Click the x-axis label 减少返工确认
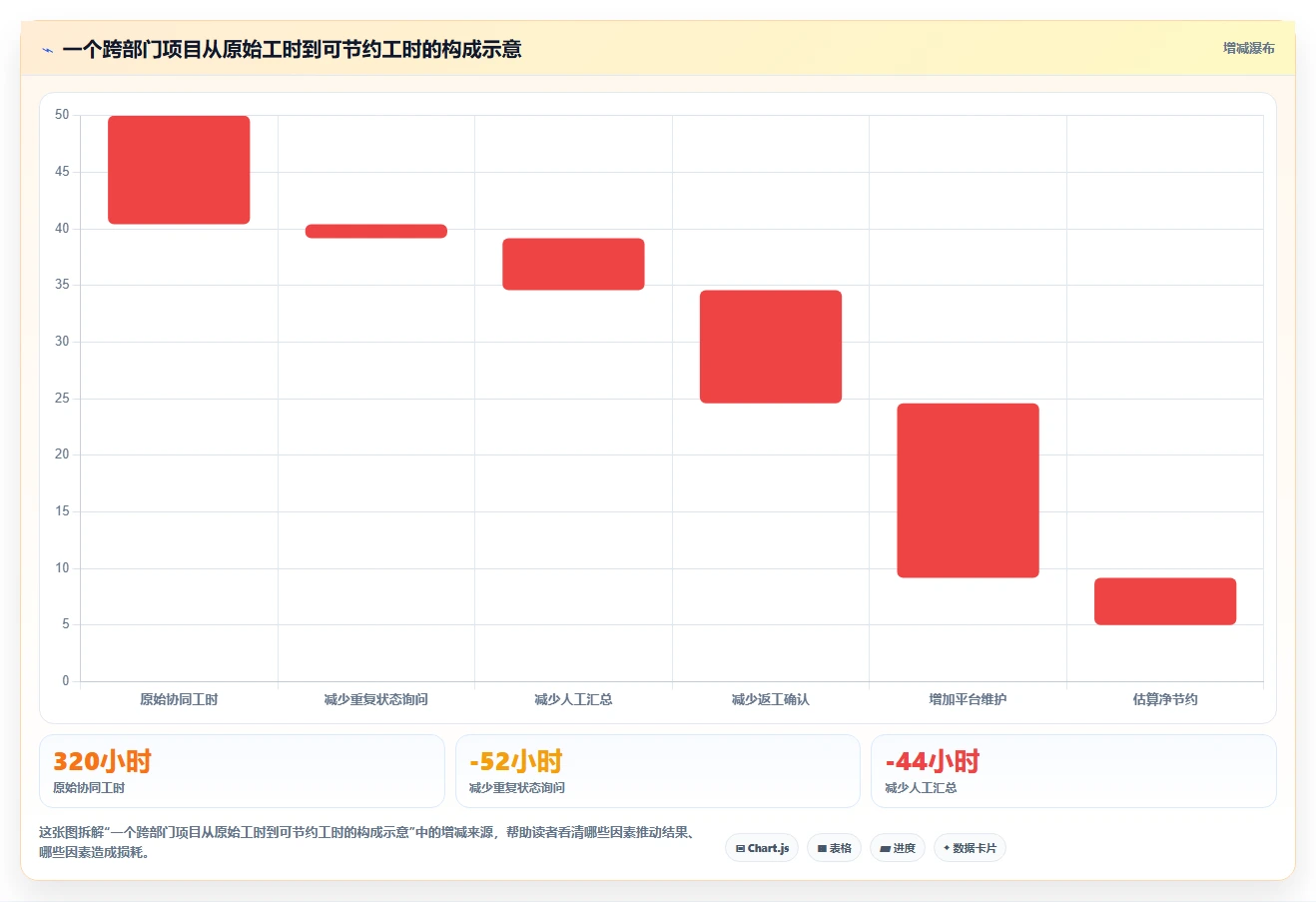 tap(771, 699)
